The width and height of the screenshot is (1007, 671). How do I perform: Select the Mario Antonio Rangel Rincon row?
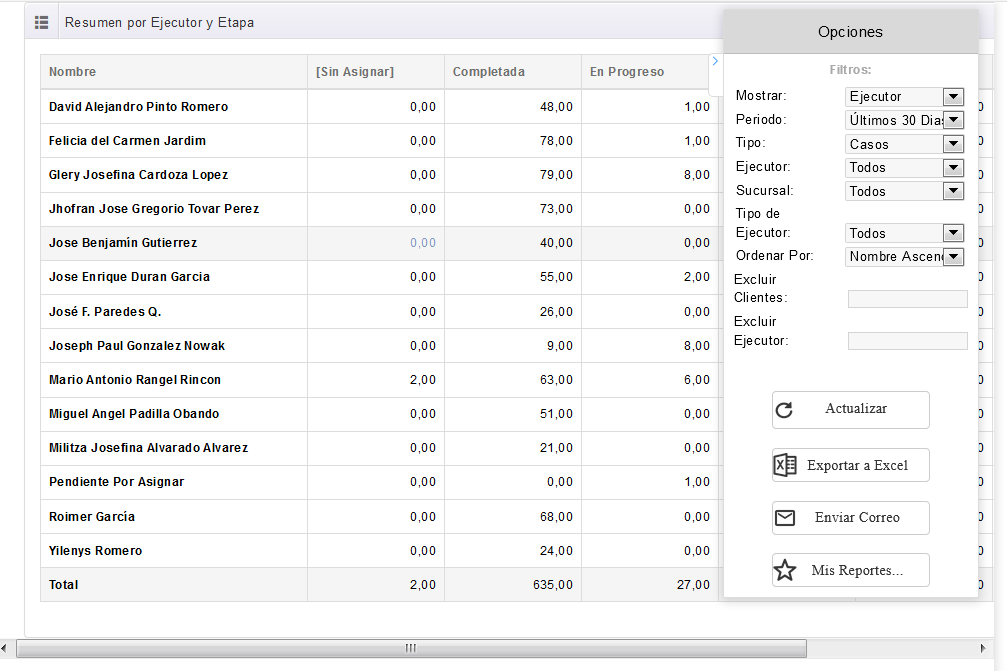135,380
